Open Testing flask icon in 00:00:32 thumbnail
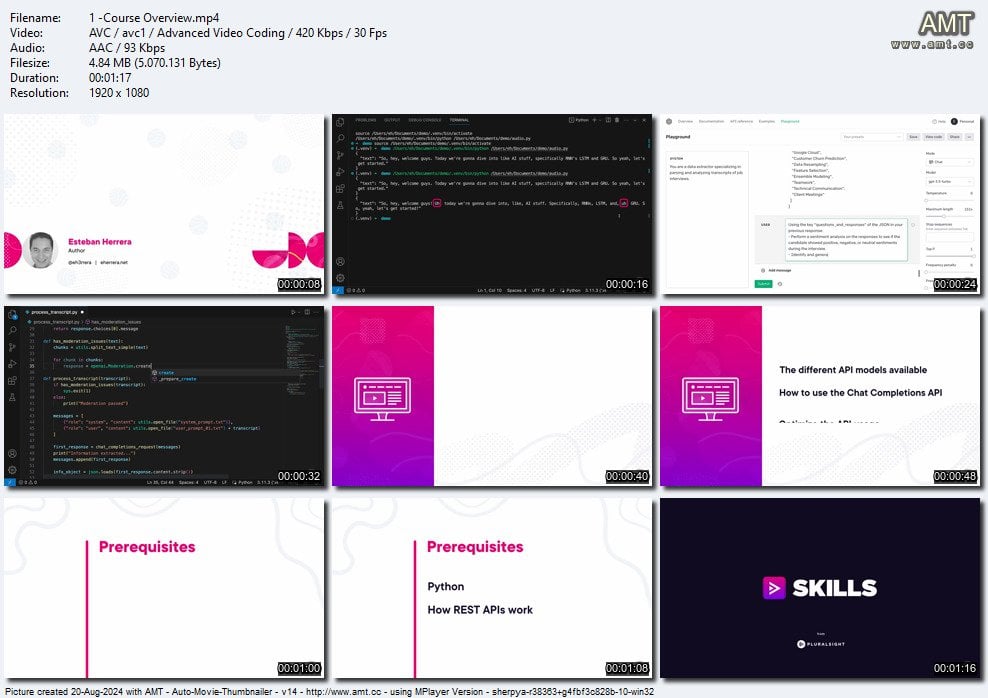Screen dimensions: 988x698 [13, 397]
